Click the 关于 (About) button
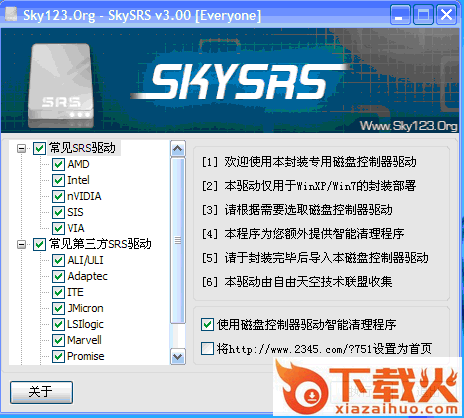Image resolution: width=464 pixels, height=418 pixels. tap(41, 392)
